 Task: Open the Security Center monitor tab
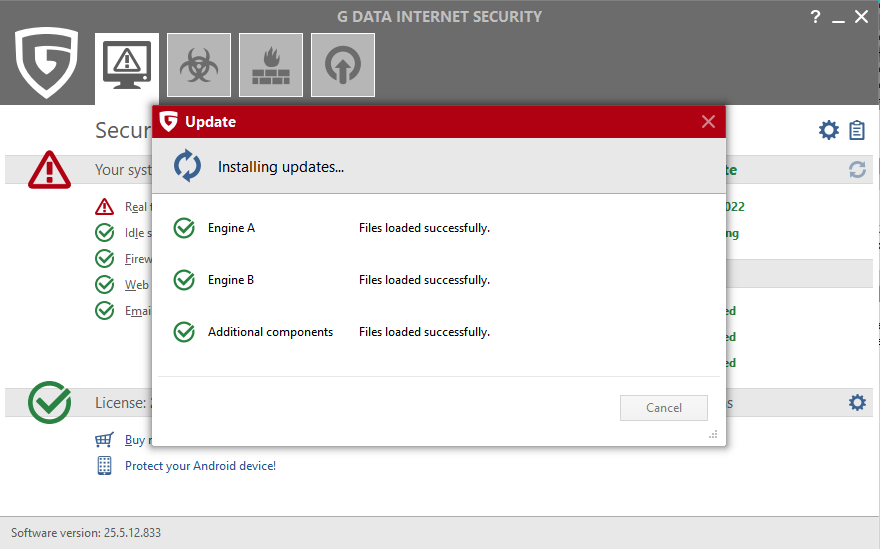(127, 65)
